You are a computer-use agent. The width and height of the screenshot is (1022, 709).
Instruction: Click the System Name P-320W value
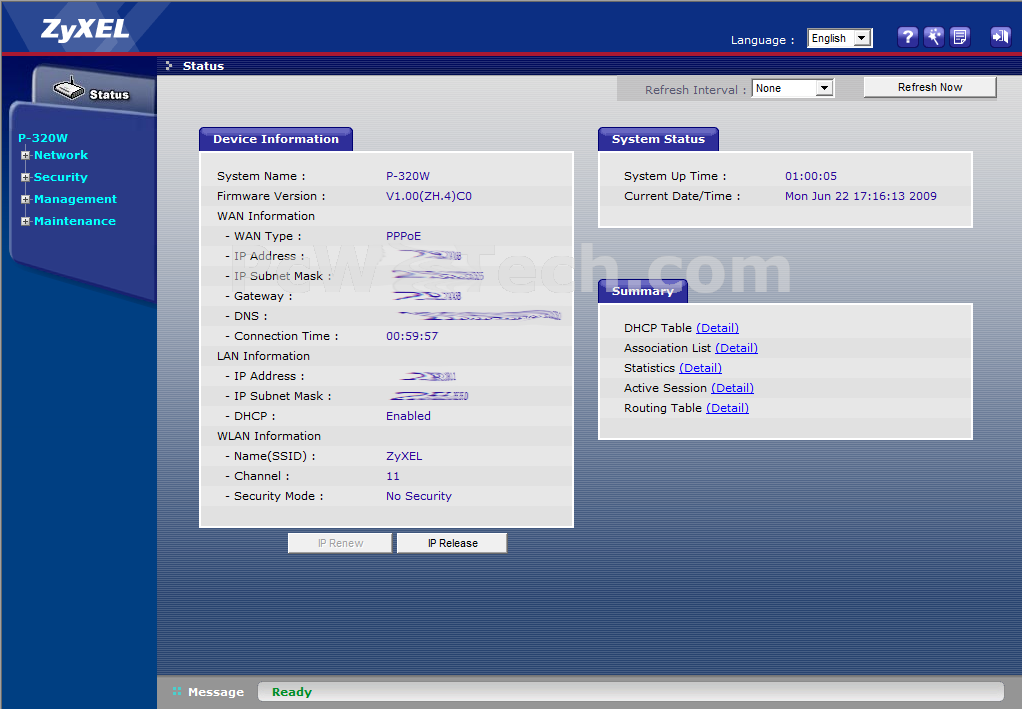[x=408, y=176]
